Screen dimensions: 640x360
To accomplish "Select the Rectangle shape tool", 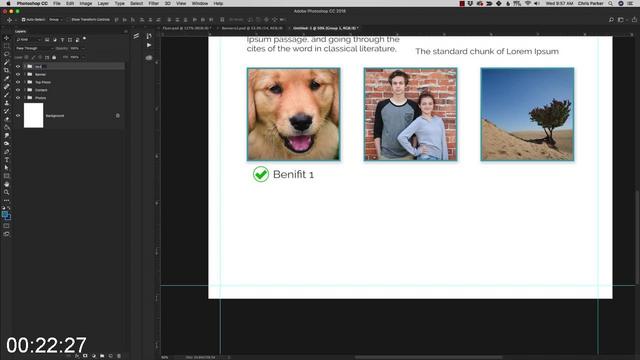I will coord(6,176).
